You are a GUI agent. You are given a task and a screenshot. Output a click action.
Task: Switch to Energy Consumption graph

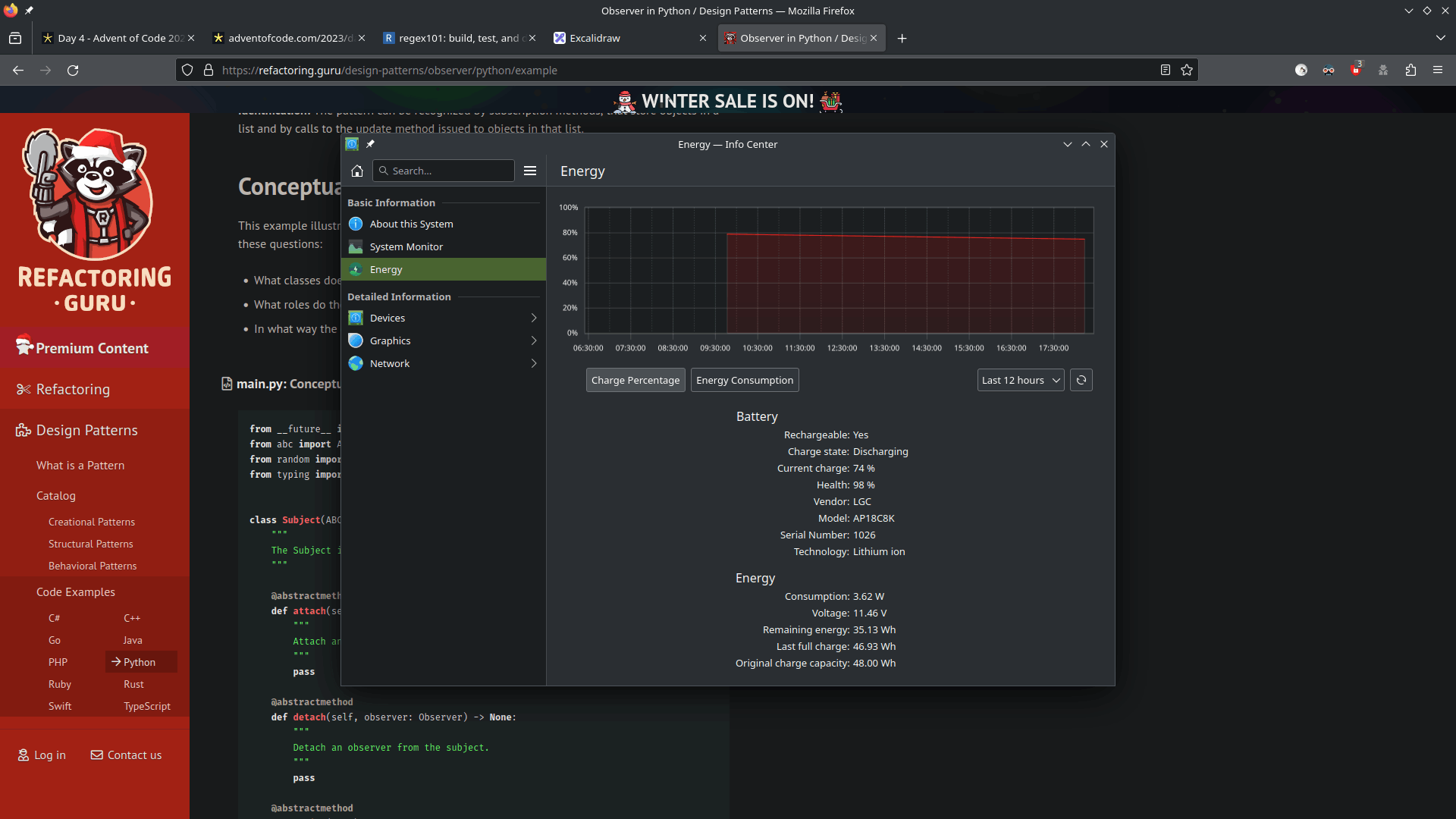tap(745, 380)
